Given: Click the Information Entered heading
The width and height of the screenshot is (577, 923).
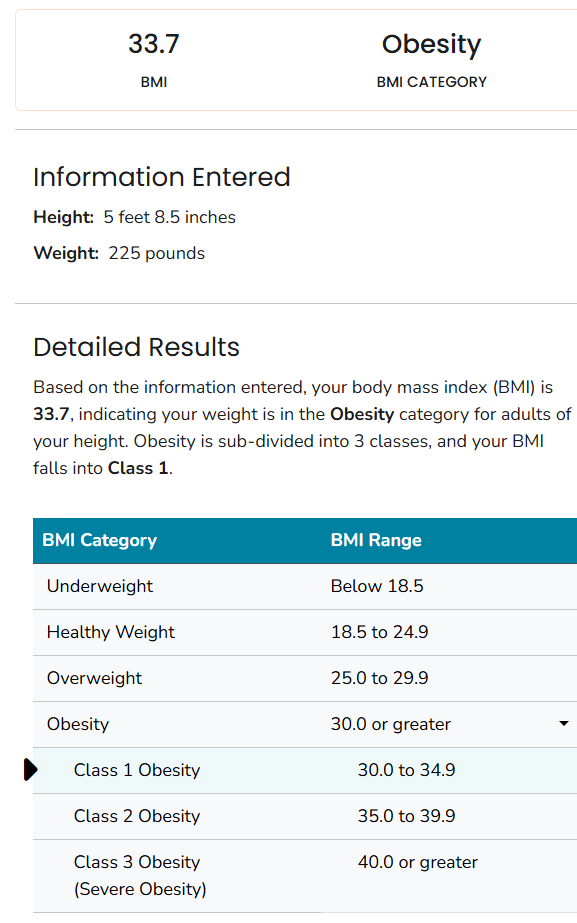Looking at the screenshot, I should (x=162, y=177).
